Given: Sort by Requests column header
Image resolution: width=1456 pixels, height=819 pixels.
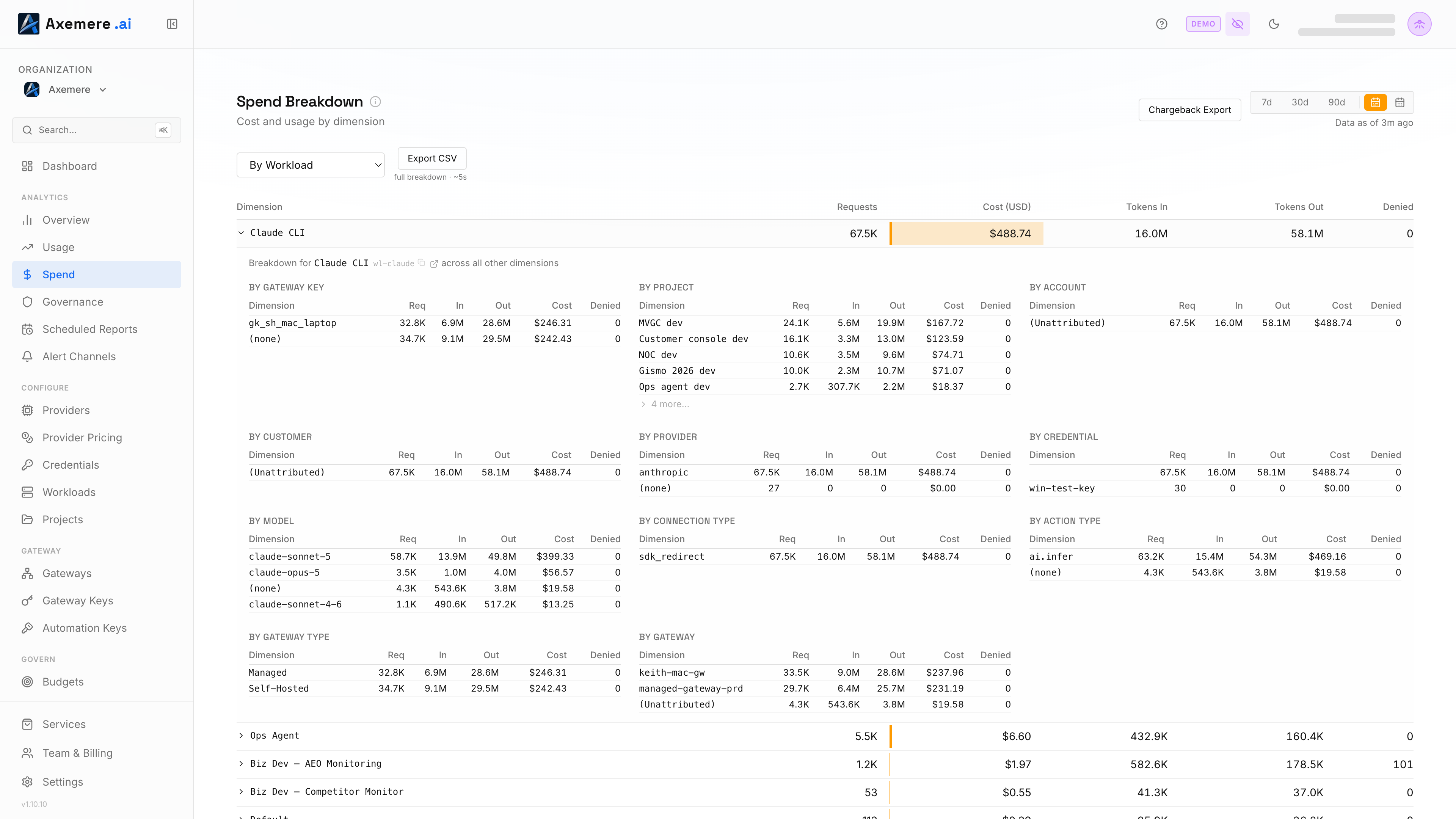Looking at the screenshot, I should coord(857,207).
